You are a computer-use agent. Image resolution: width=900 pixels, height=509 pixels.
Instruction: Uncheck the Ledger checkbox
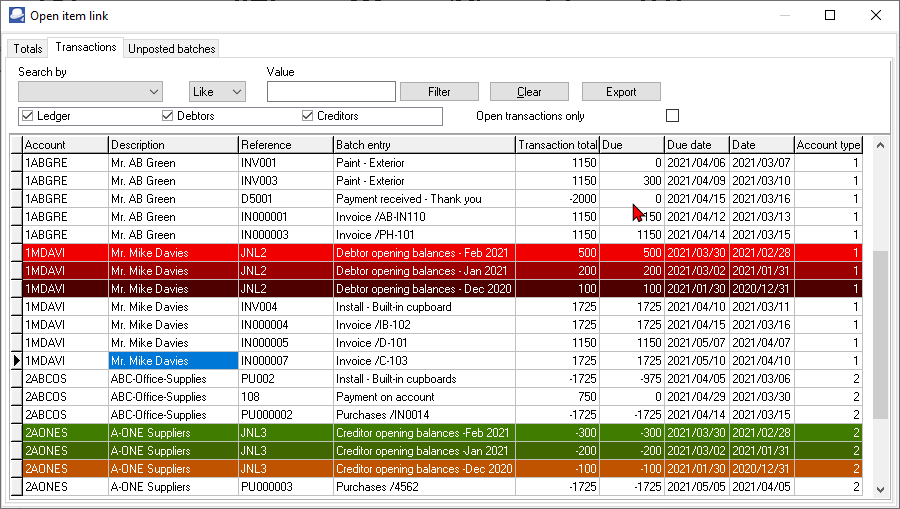[28, 116]
